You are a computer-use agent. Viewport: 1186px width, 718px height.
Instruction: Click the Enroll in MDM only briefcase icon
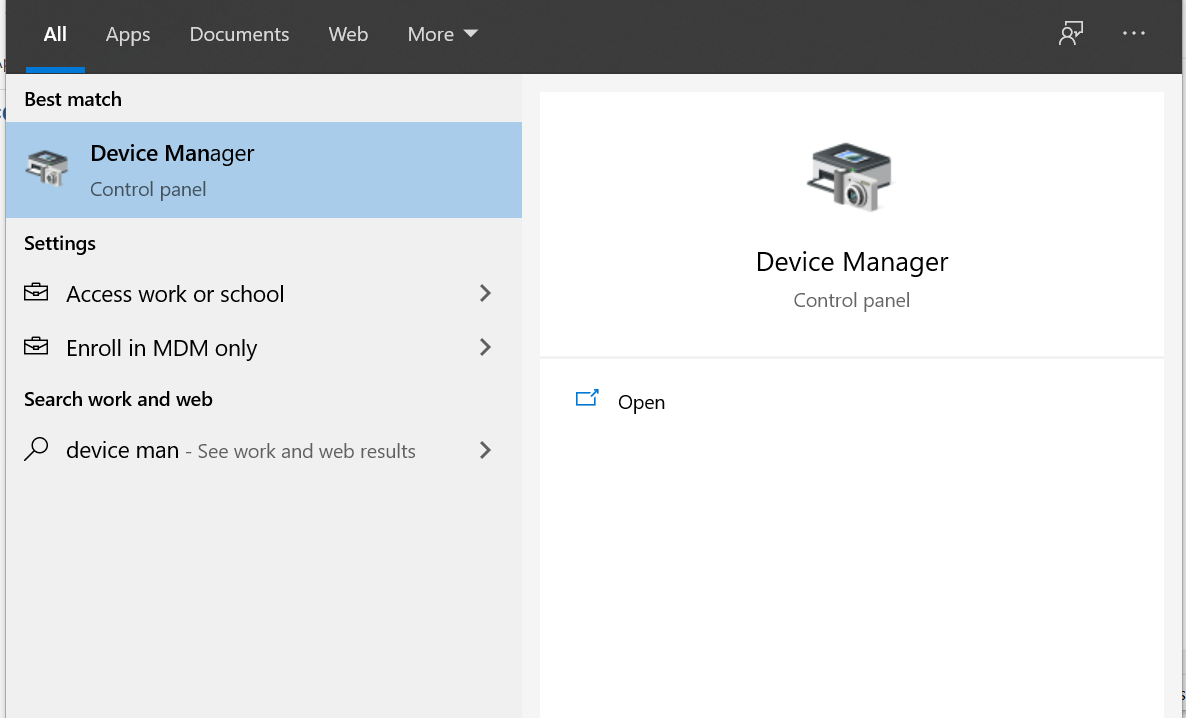tap(38, 347)
